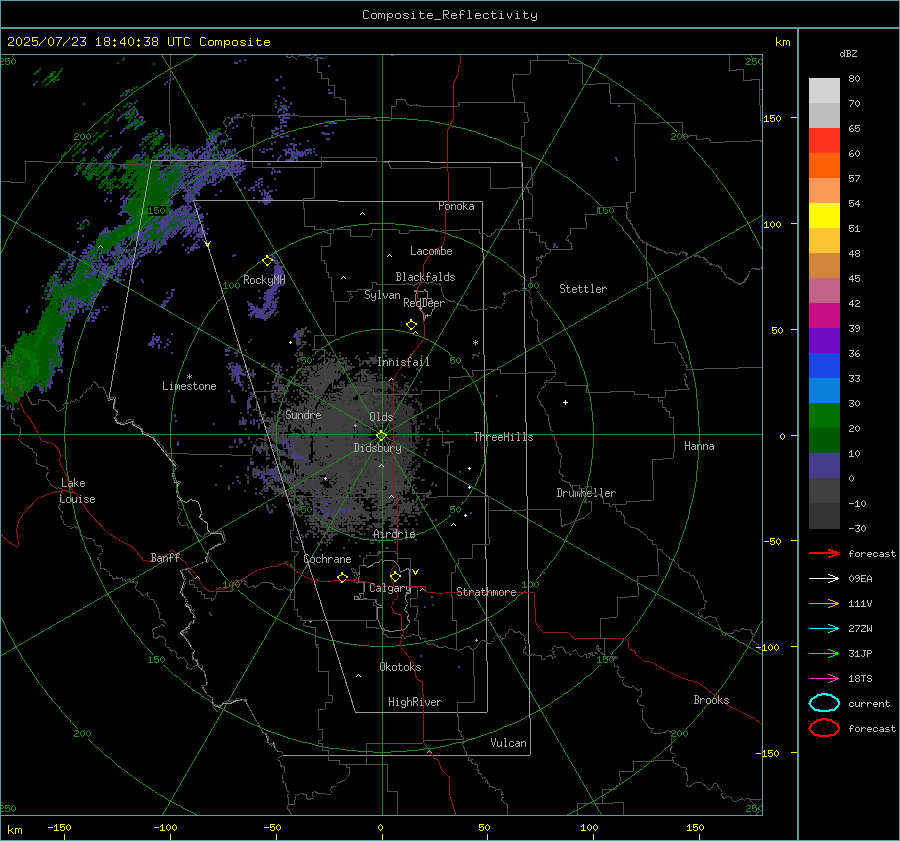Click the Sylvan label
Viewport: 900px width, 841px height.
(382, 295)
